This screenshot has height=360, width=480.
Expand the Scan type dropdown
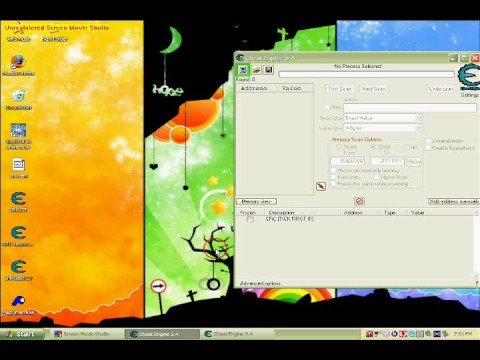point(383,118)
